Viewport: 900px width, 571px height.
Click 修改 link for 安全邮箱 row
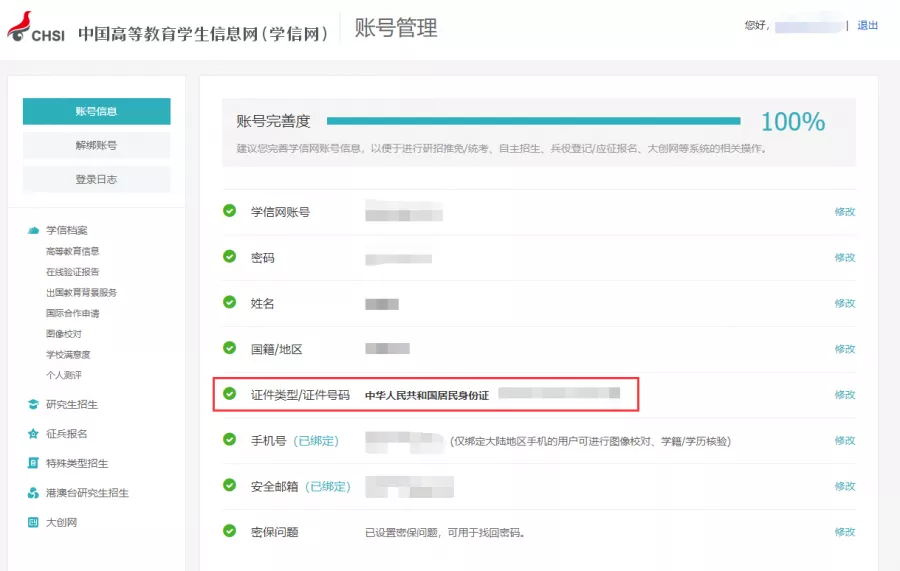[x=845, y=486]
